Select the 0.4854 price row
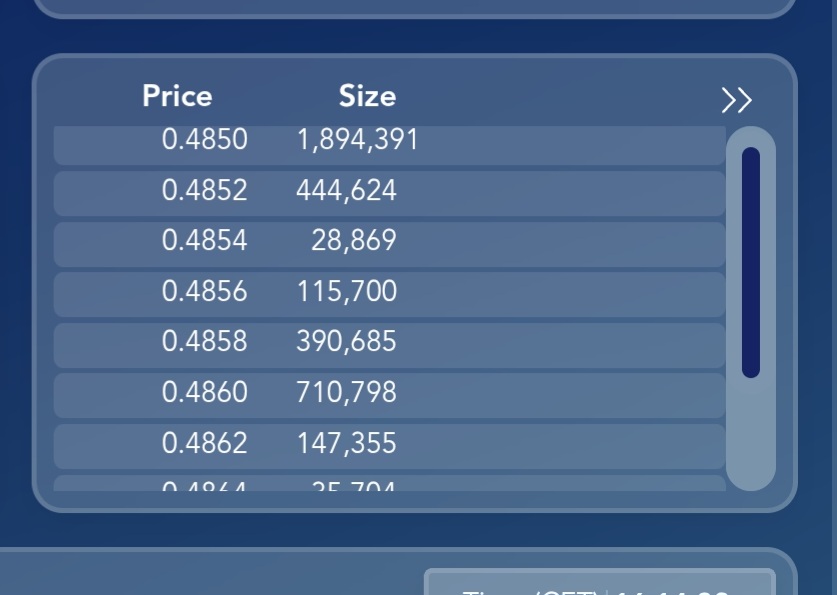837x595 pixels. (390, 244)
